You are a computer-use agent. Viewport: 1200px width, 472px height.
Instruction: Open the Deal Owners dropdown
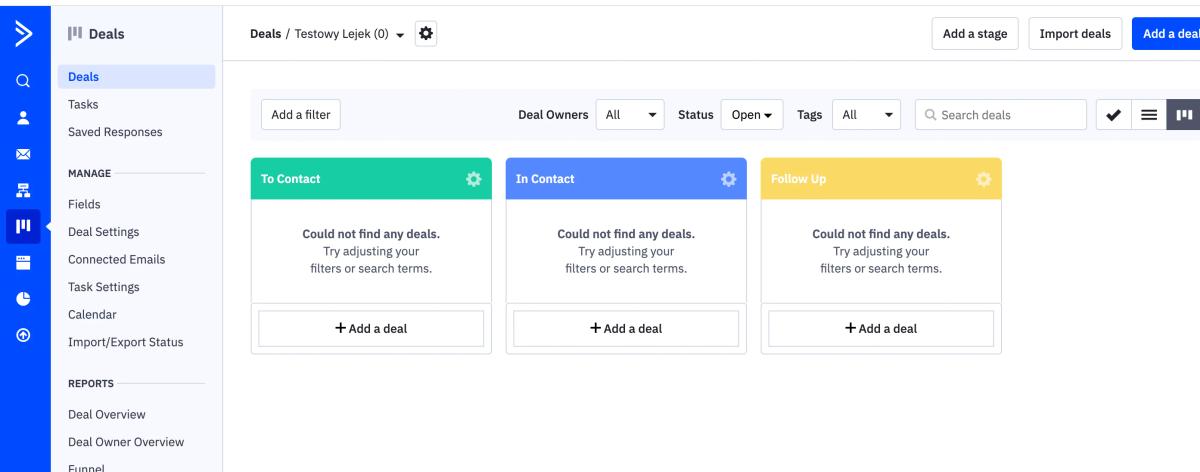pos(630,115)
